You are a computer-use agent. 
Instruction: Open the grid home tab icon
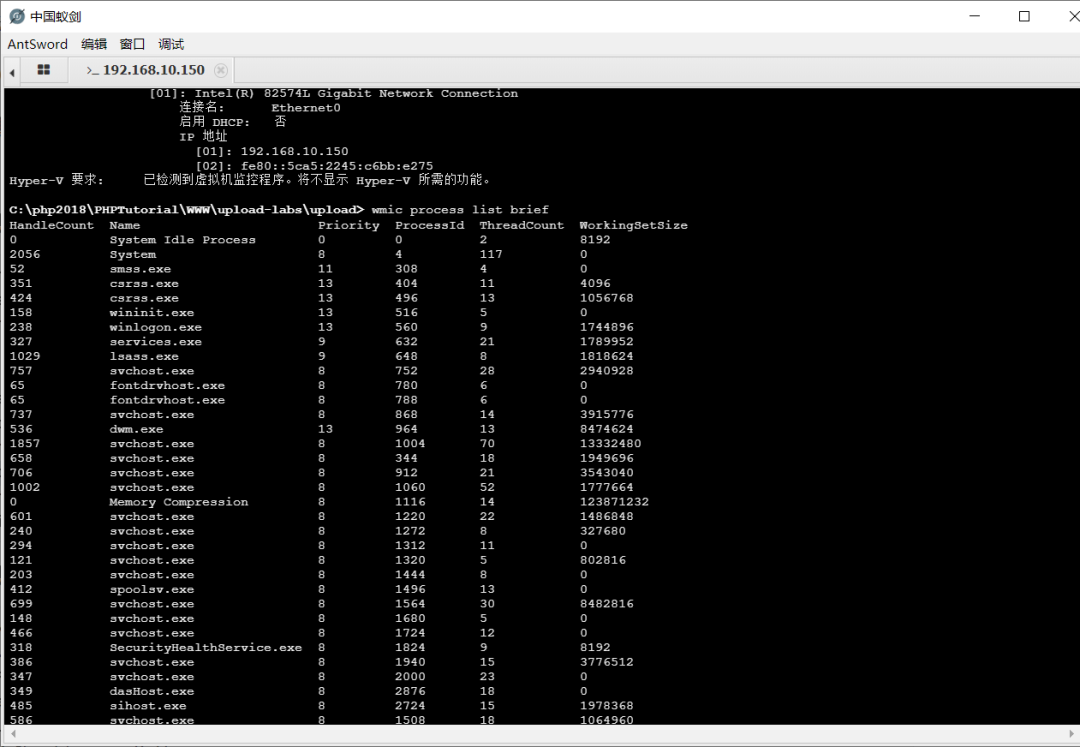(43, 70)
